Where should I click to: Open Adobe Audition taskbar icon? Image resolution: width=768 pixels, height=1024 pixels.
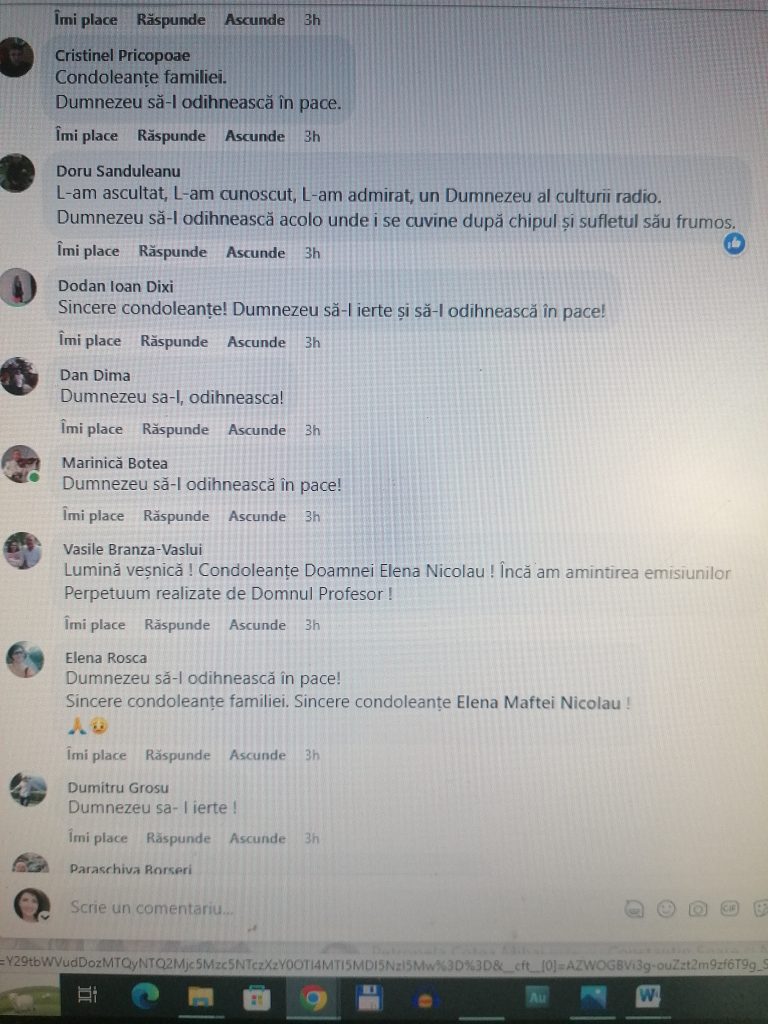[537, 998]
